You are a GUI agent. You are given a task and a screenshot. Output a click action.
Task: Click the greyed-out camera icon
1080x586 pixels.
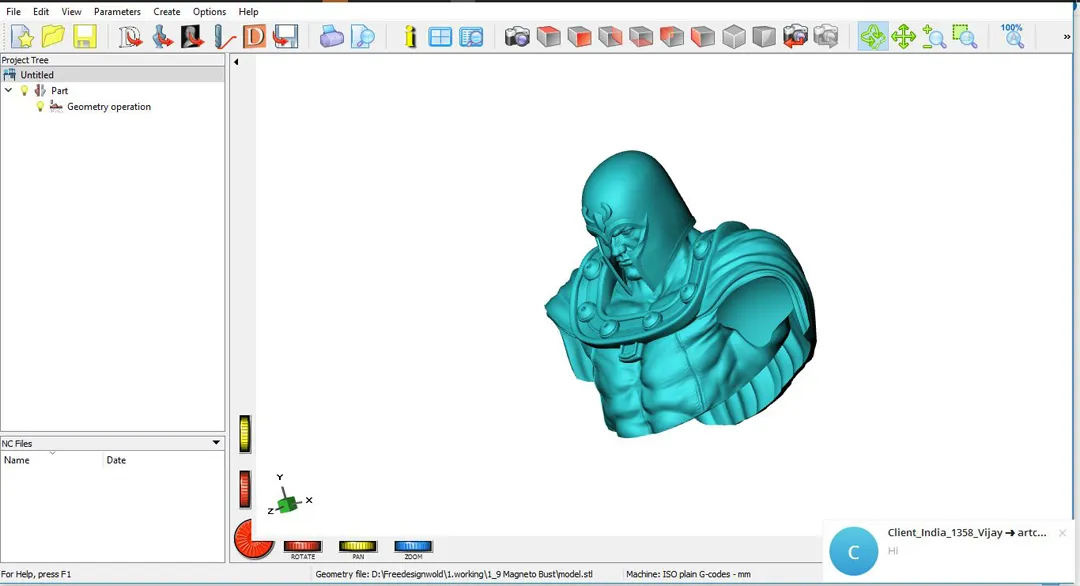tap(826, 36)
